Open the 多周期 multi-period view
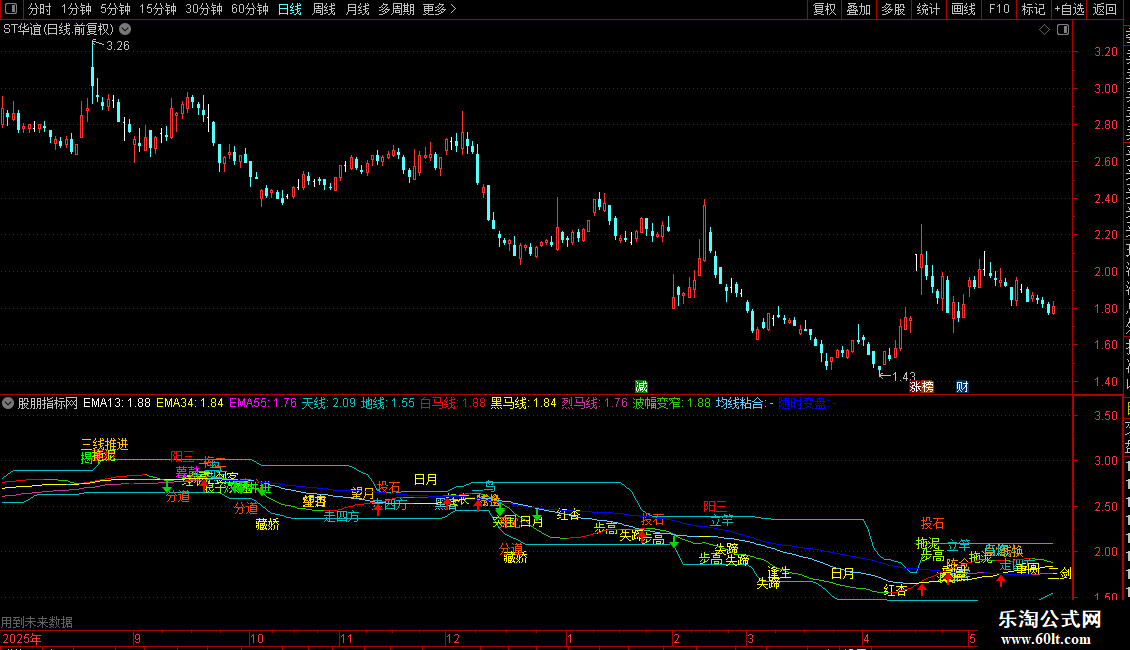 [396, 9]
